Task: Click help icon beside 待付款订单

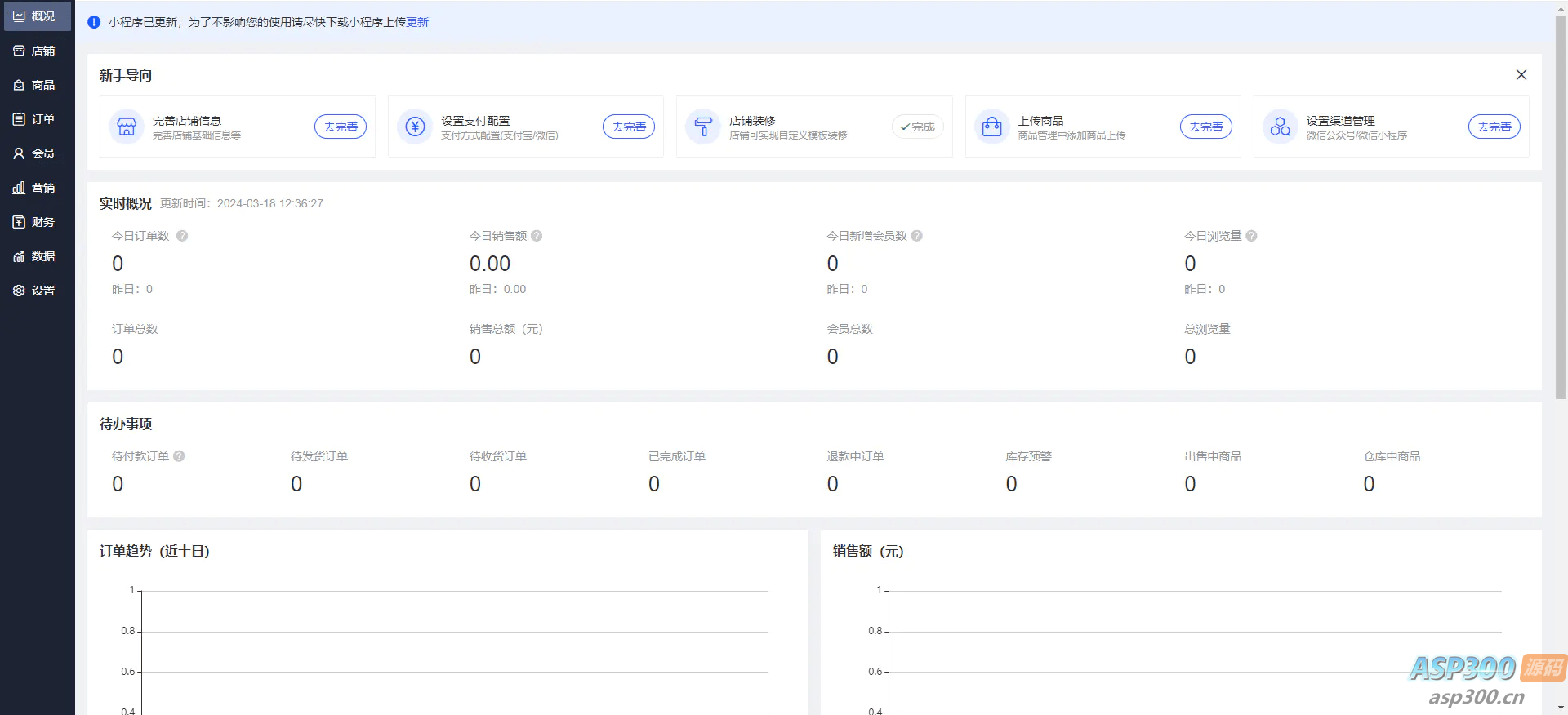Action: click(x=179, y=456)
